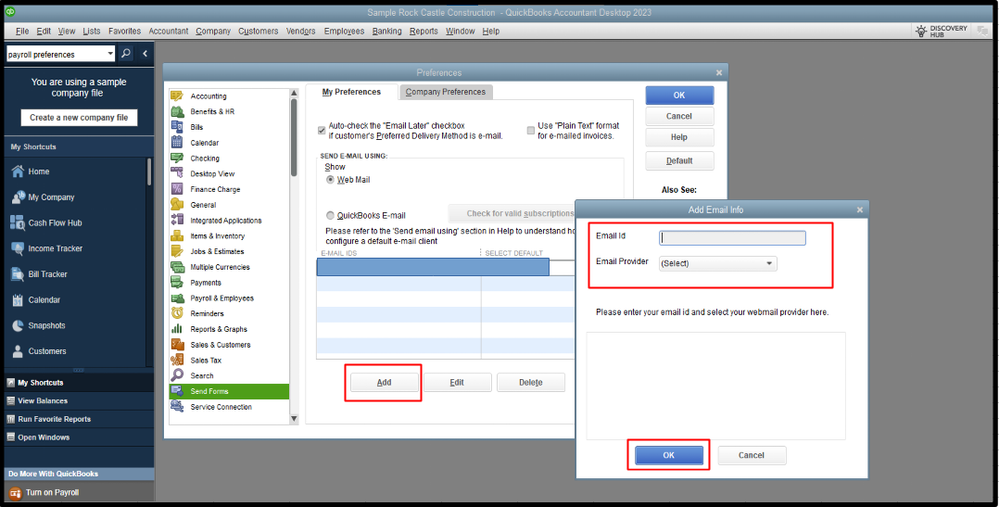
Task: Click the Delete email button
Action: click(531, 382)
